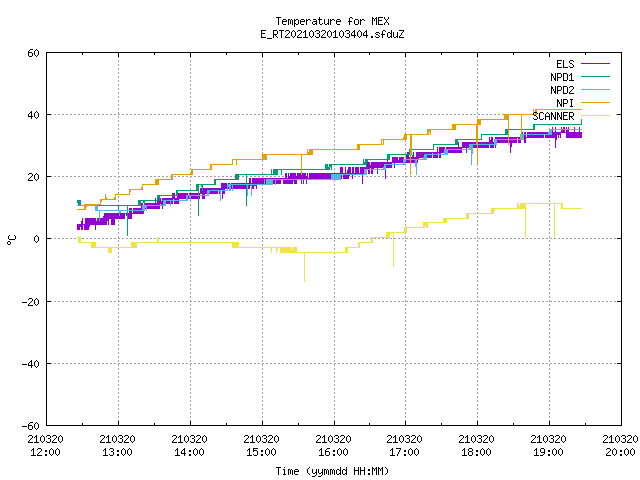Click the x-axis tick label 20:00
Screen dimensions: 640x480
tap(620, 452)
